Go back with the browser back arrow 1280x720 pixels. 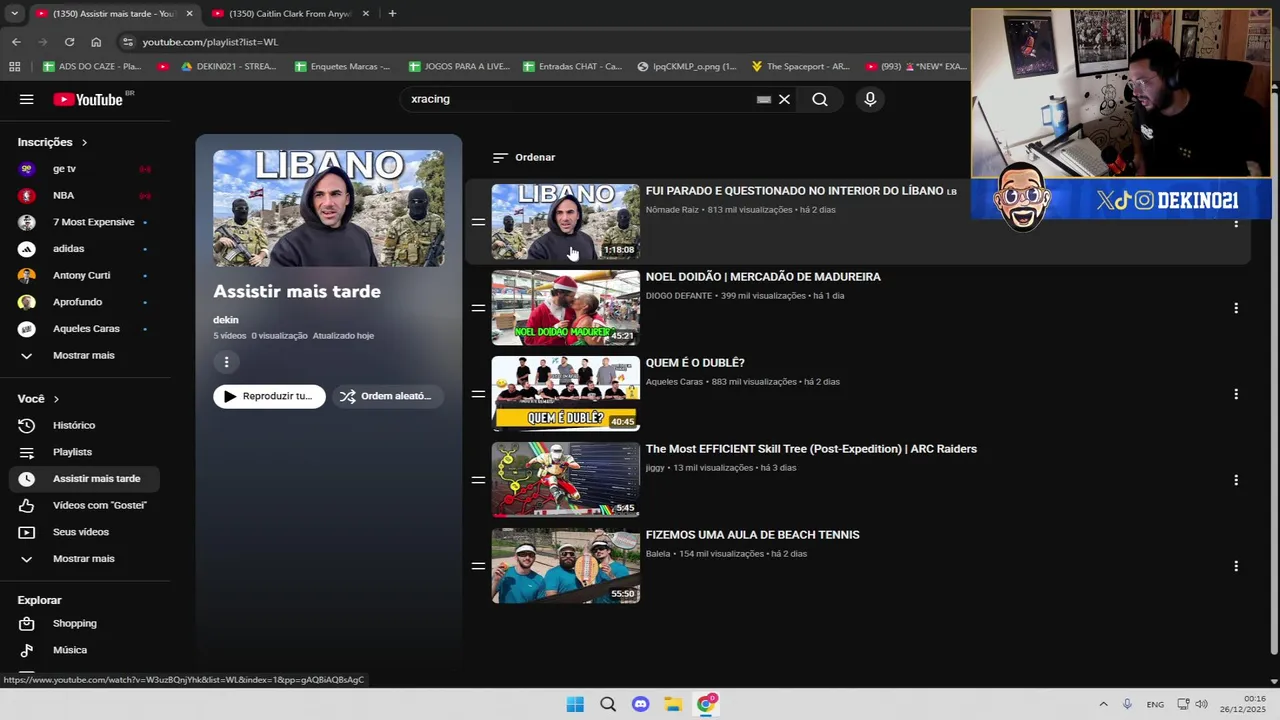click(x=16, y=42)
